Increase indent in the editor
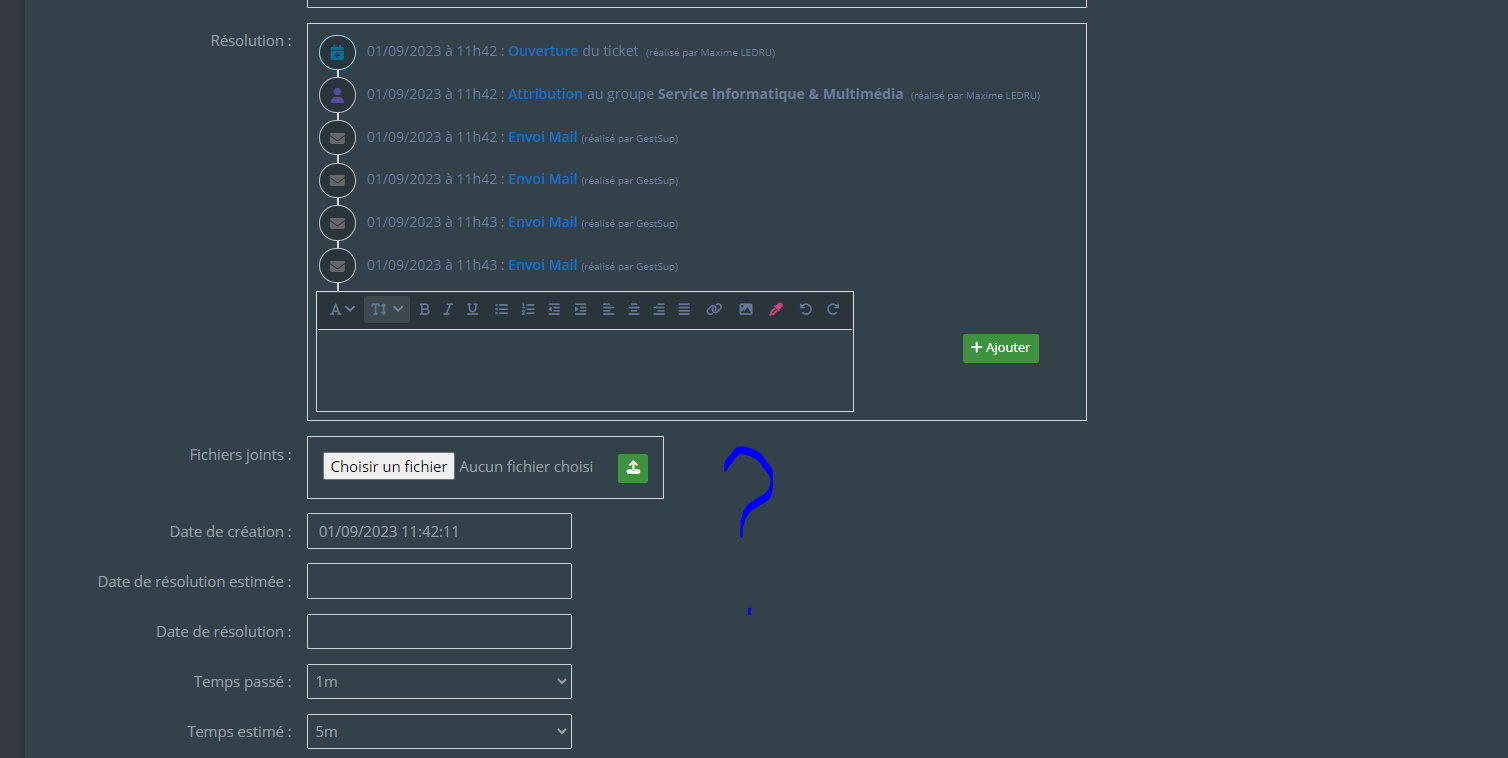This screenshot has width=1508, height=758. (x=580, y=310)
